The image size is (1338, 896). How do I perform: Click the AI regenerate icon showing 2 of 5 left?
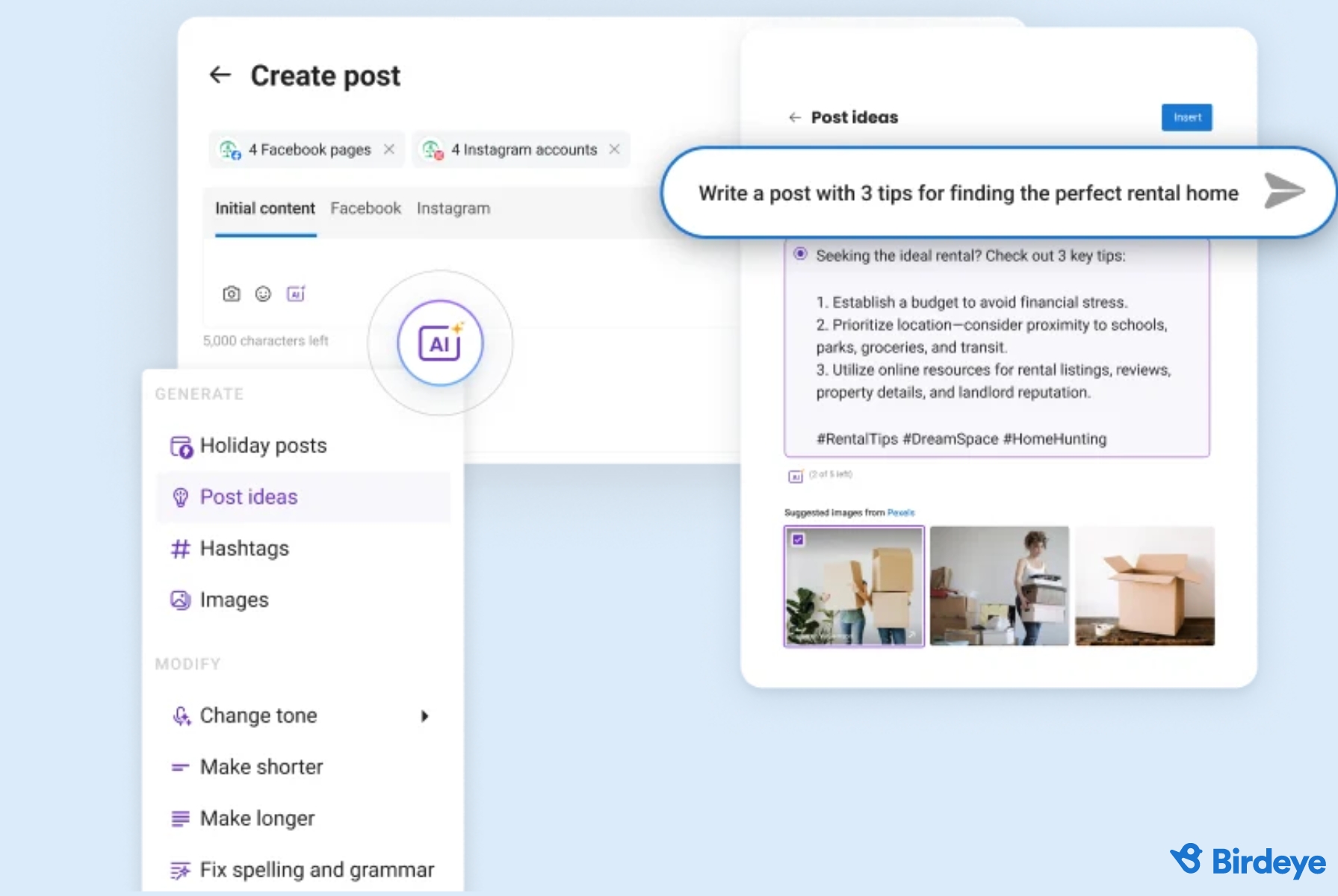tap(794, 475)
